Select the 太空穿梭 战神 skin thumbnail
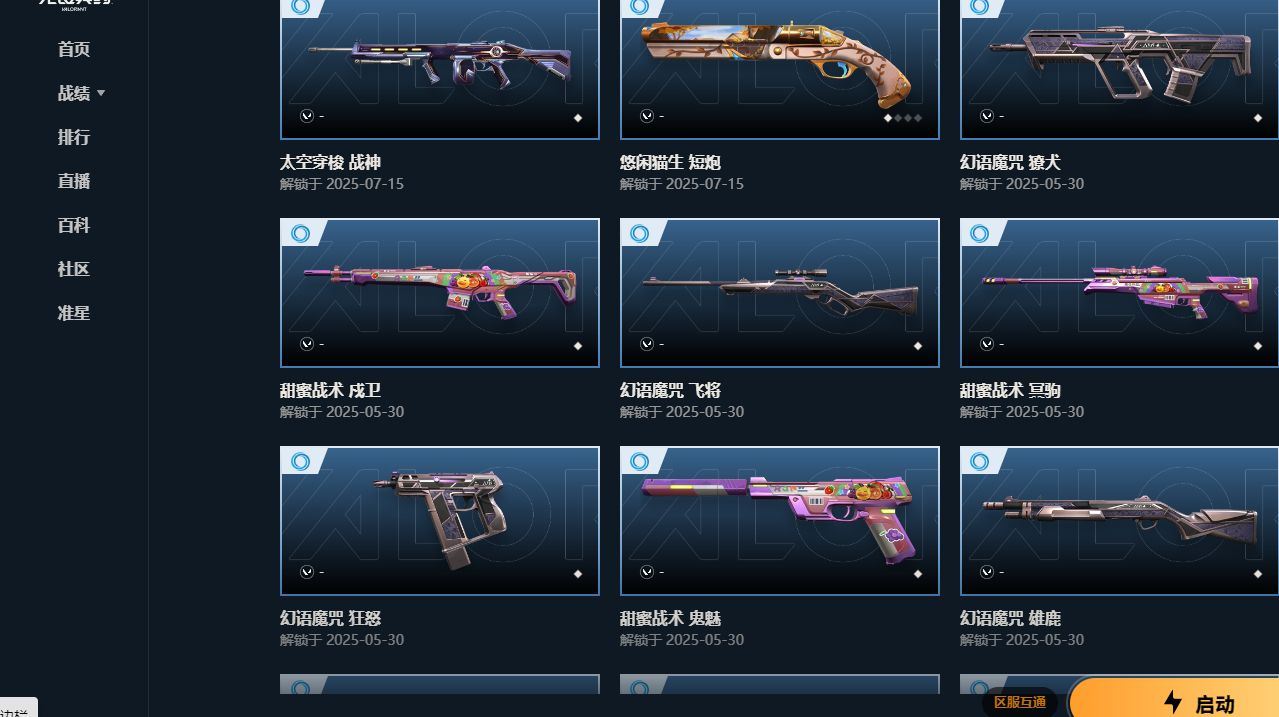The image size is (1279, 717). pyautogui.click(x=440, y=69)
